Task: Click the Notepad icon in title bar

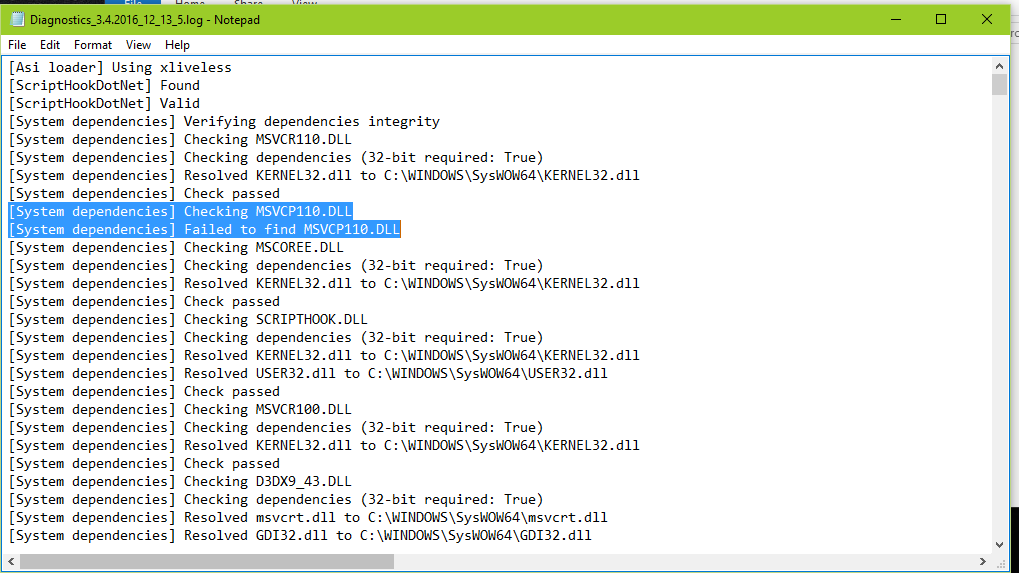Action: [18, 19]
